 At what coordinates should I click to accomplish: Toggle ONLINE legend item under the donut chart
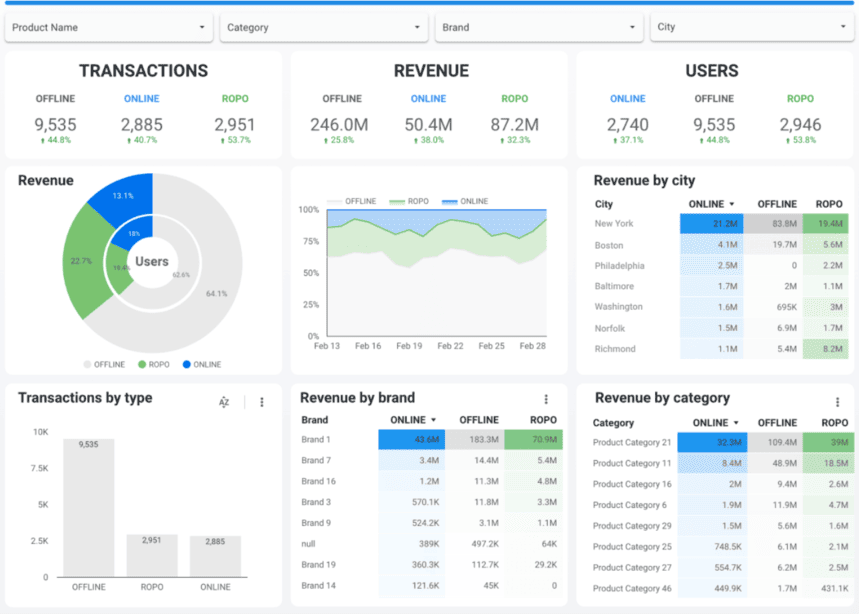202,365
